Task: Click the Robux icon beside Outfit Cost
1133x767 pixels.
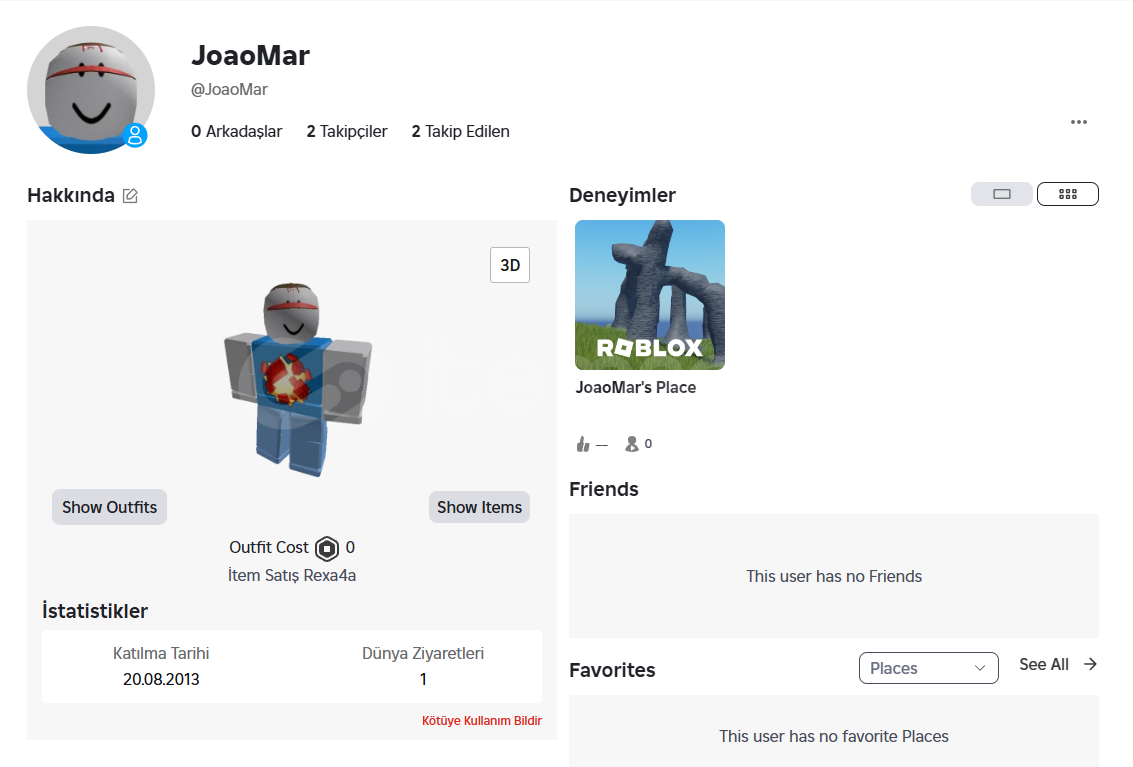Action: (327, 549)
